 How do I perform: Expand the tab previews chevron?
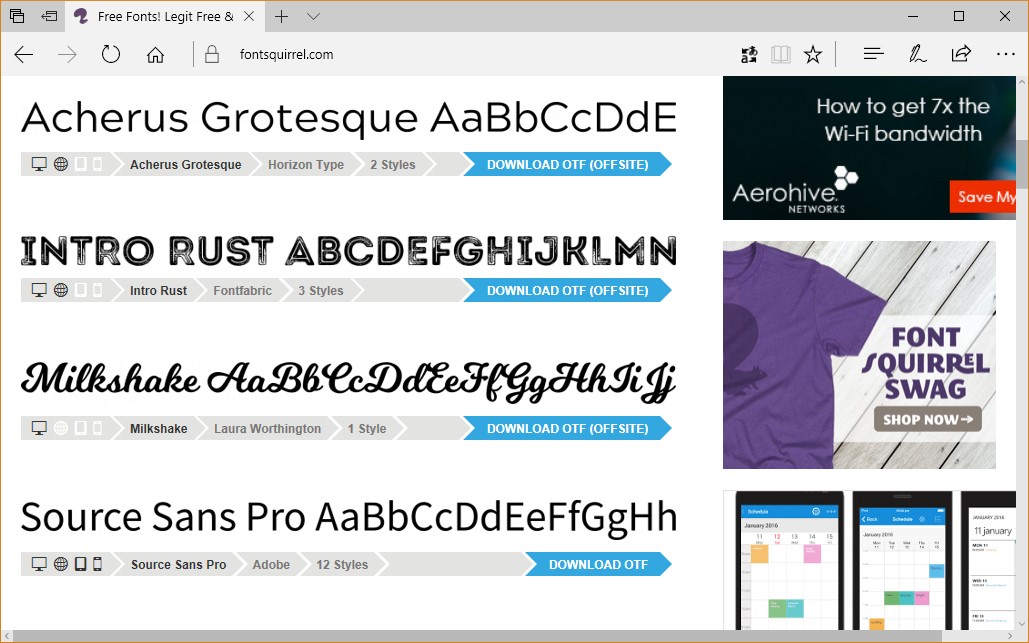tap(313, 17)
